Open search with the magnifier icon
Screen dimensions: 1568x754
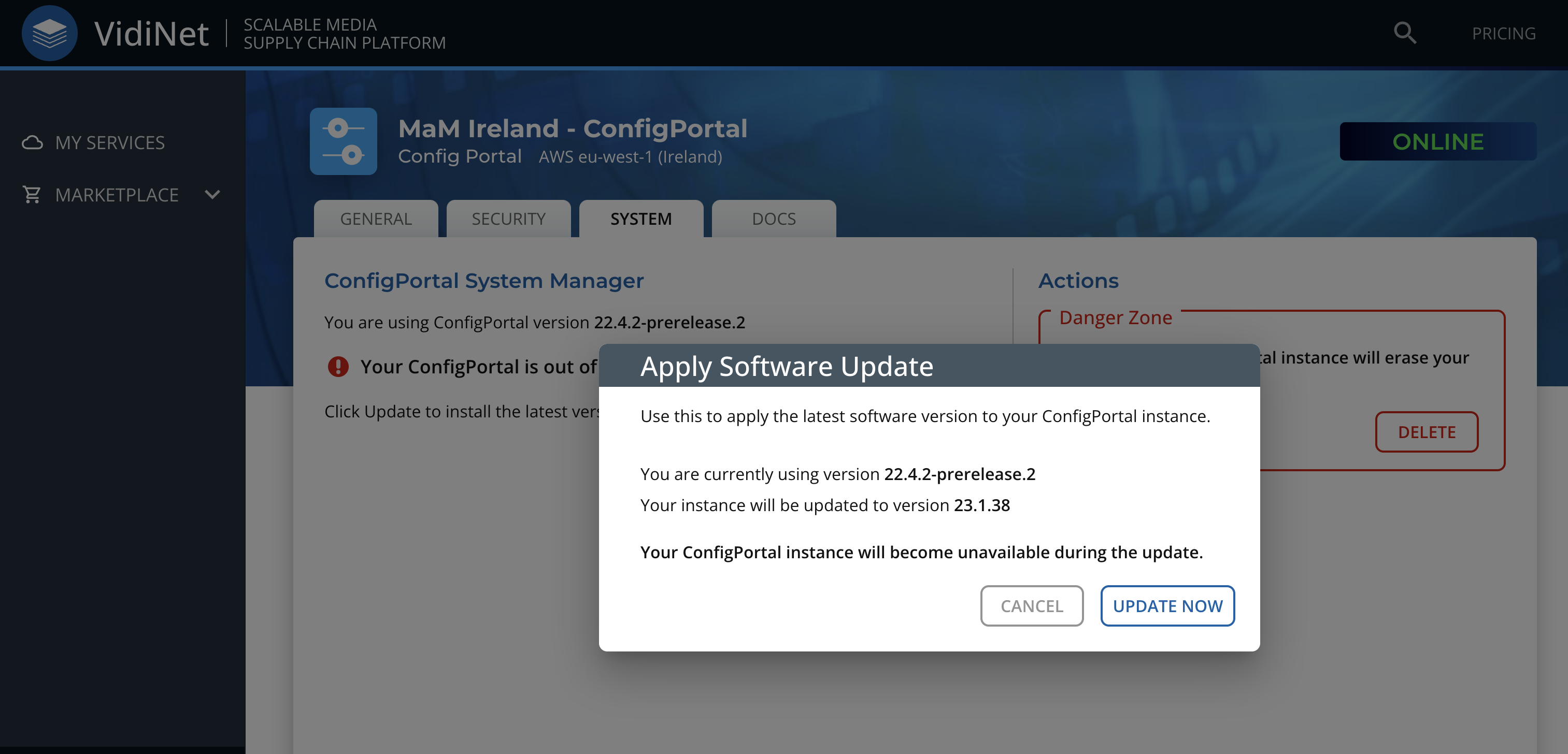(1404, 33)
